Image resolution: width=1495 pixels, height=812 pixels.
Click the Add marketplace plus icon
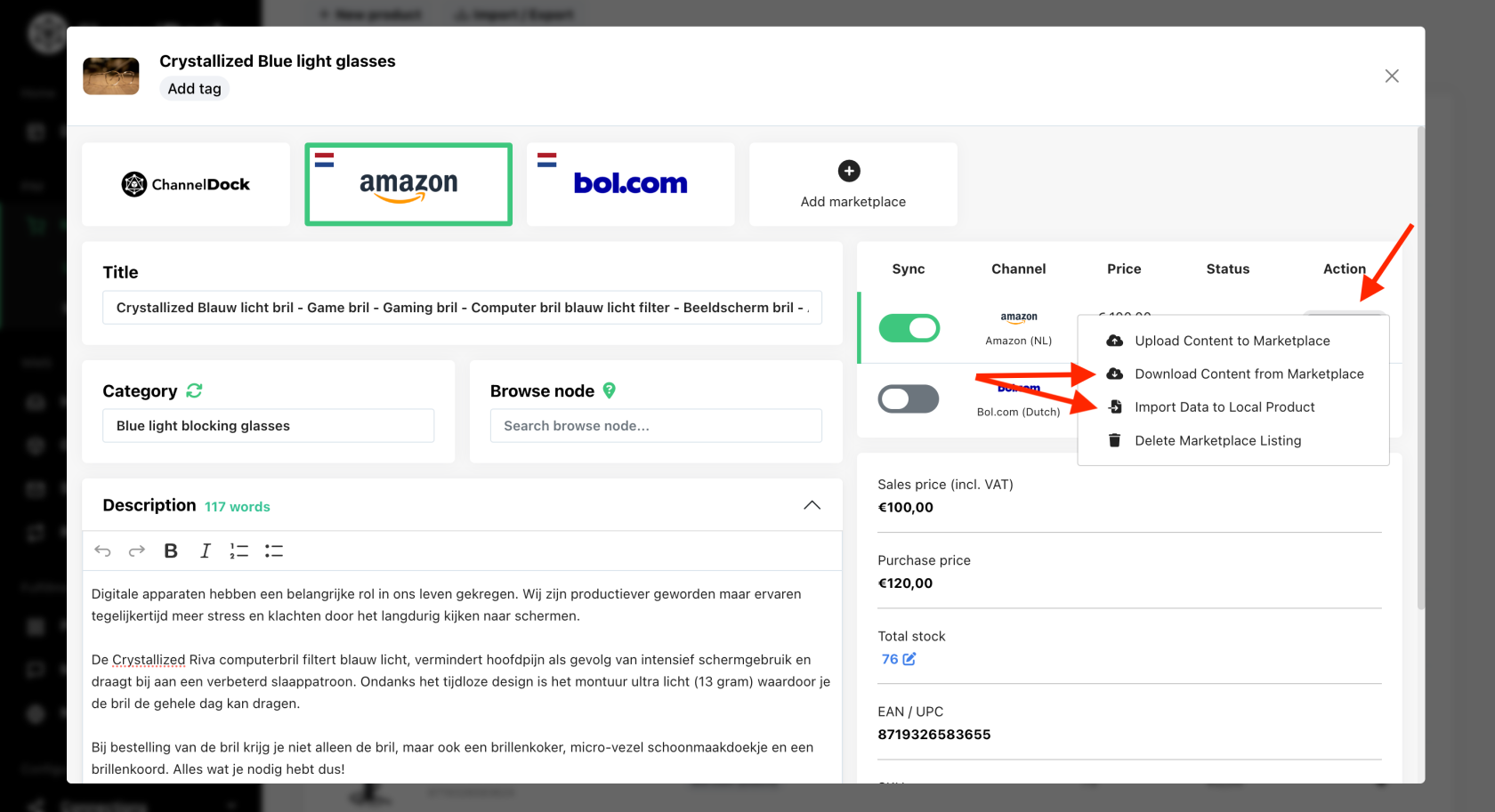(849, 171)
